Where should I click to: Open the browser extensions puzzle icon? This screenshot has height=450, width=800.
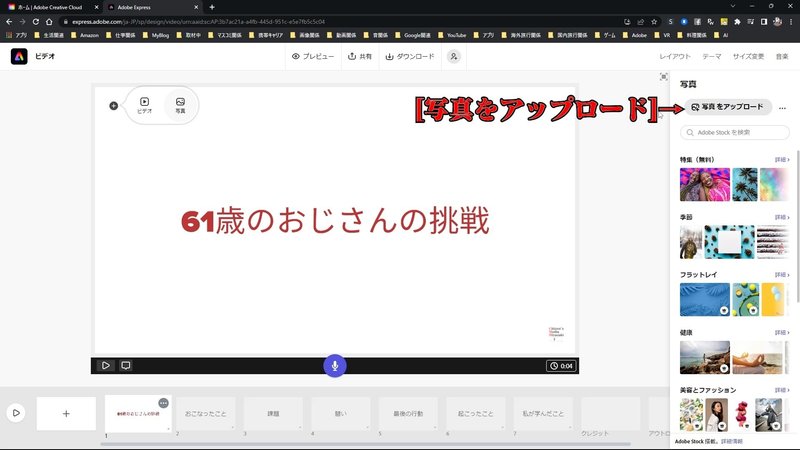(x=737, y=21)
